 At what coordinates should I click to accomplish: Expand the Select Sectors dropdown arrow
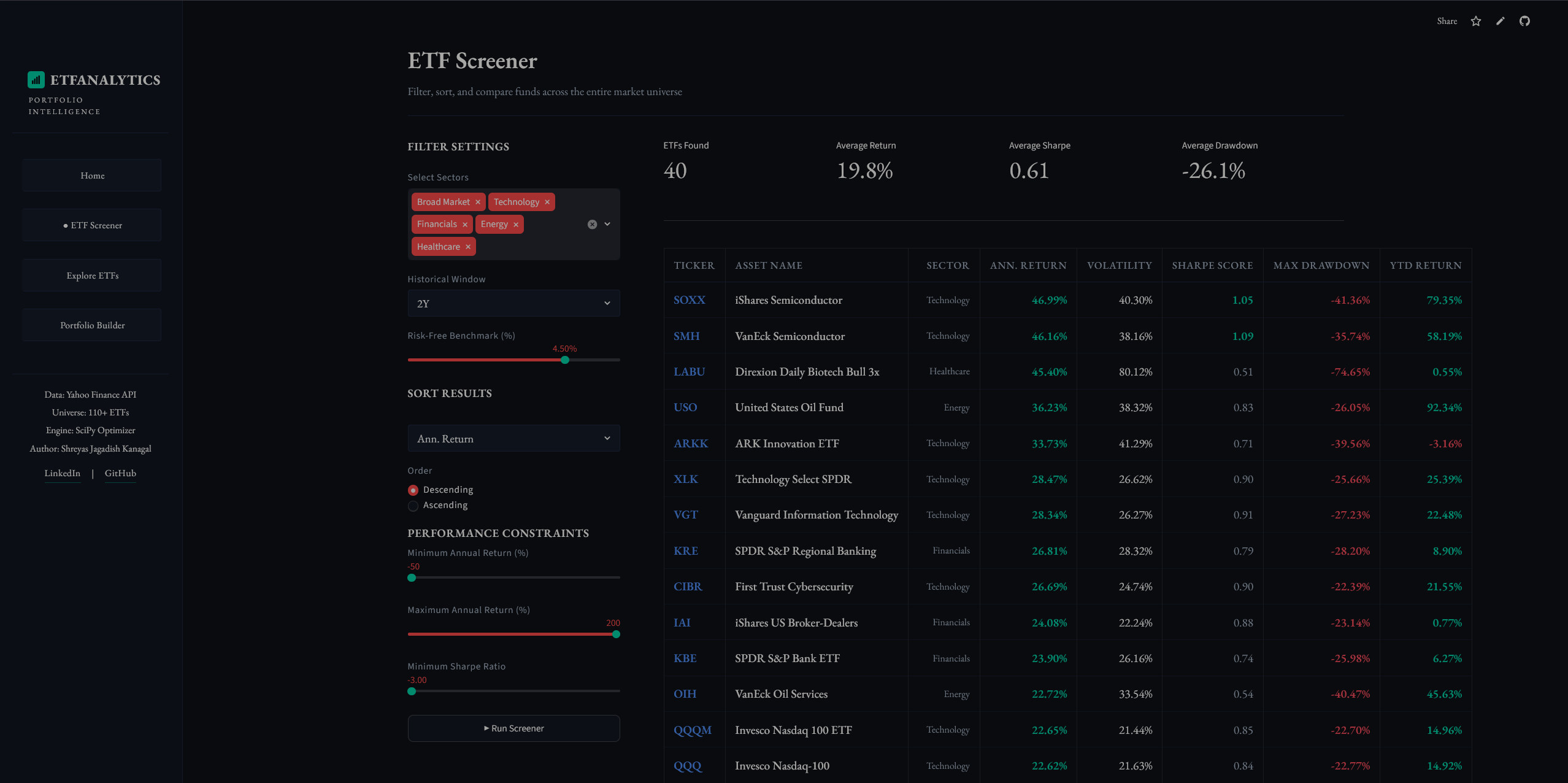pyautogui.click(x=607, y=224)
